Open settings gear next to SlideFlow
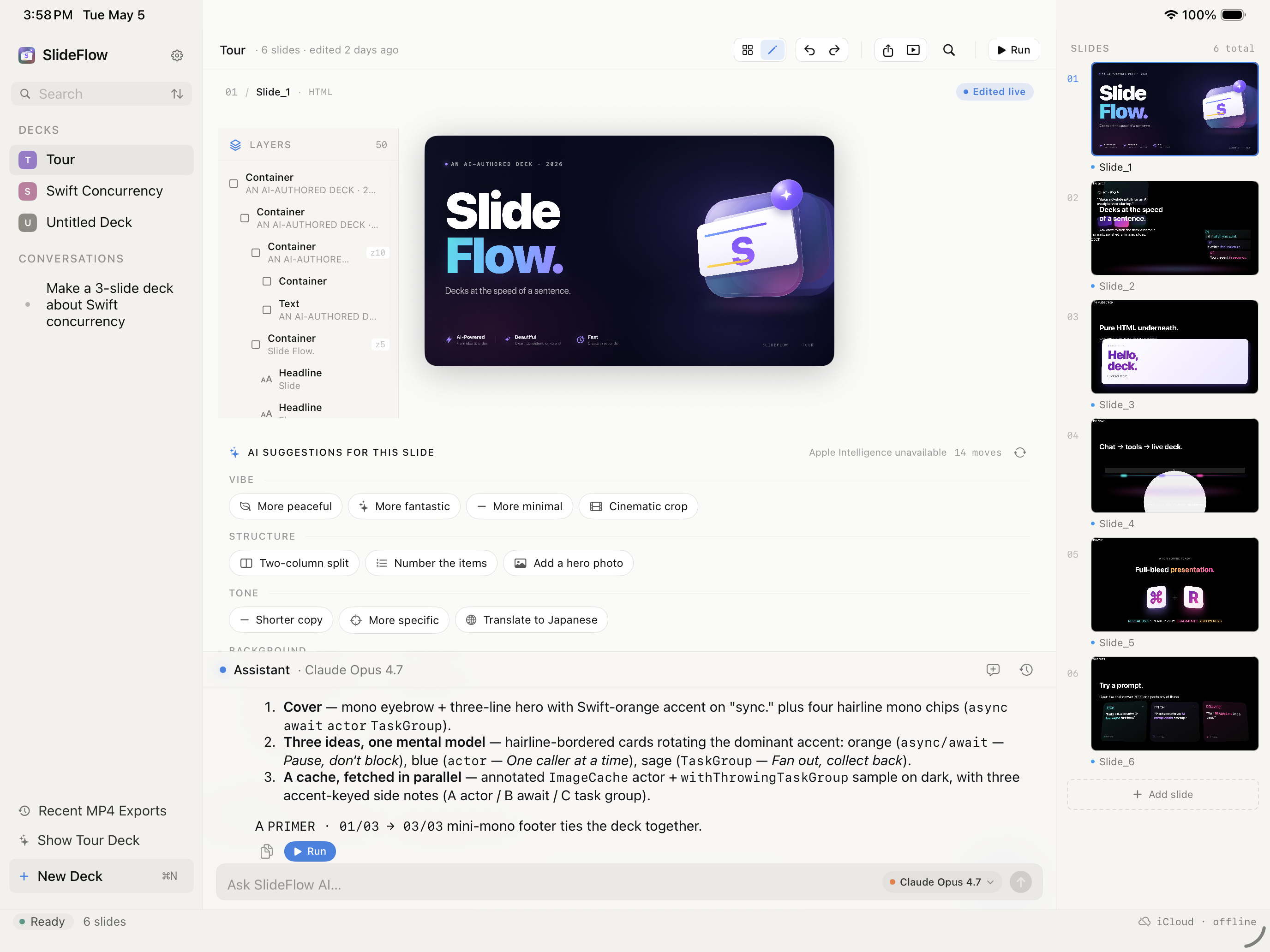 [x=177, y=55]
